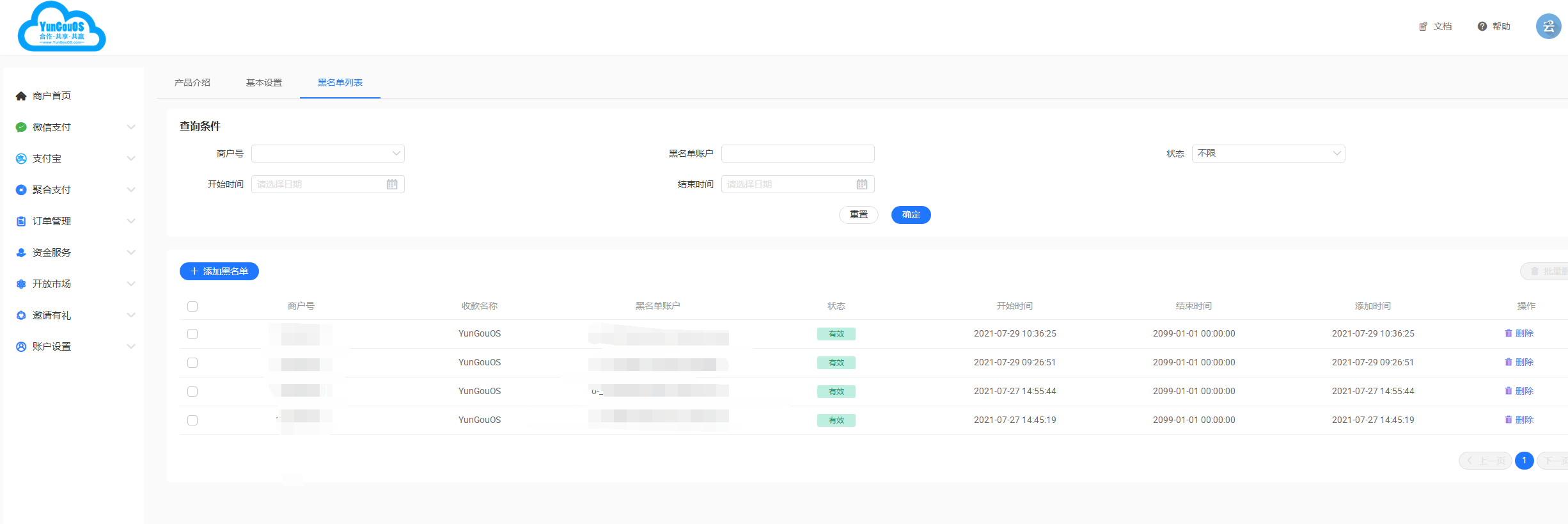This screenshot has height=524, width=1568.
Task: Open the 文档 documentation icon
Action: click(1423, 26)
